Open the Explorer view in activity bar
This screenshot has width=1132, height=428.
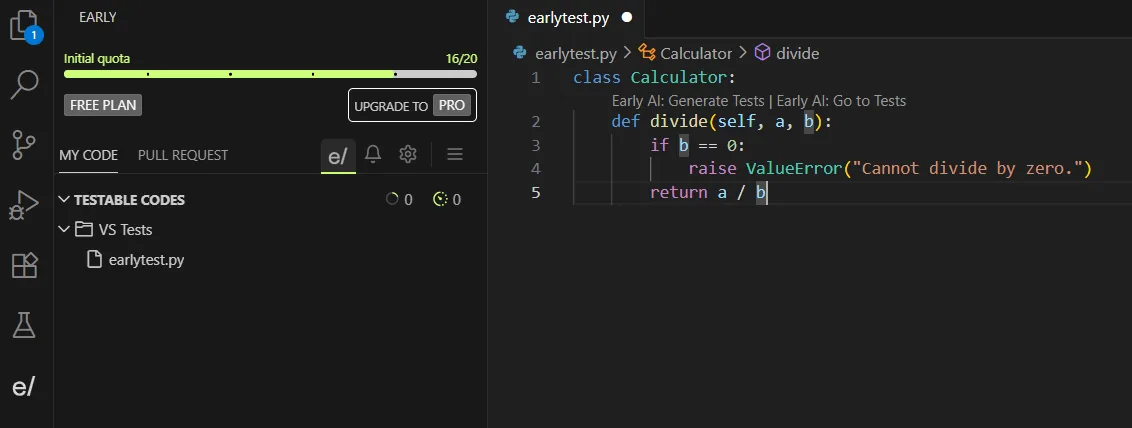coord(25,26)
